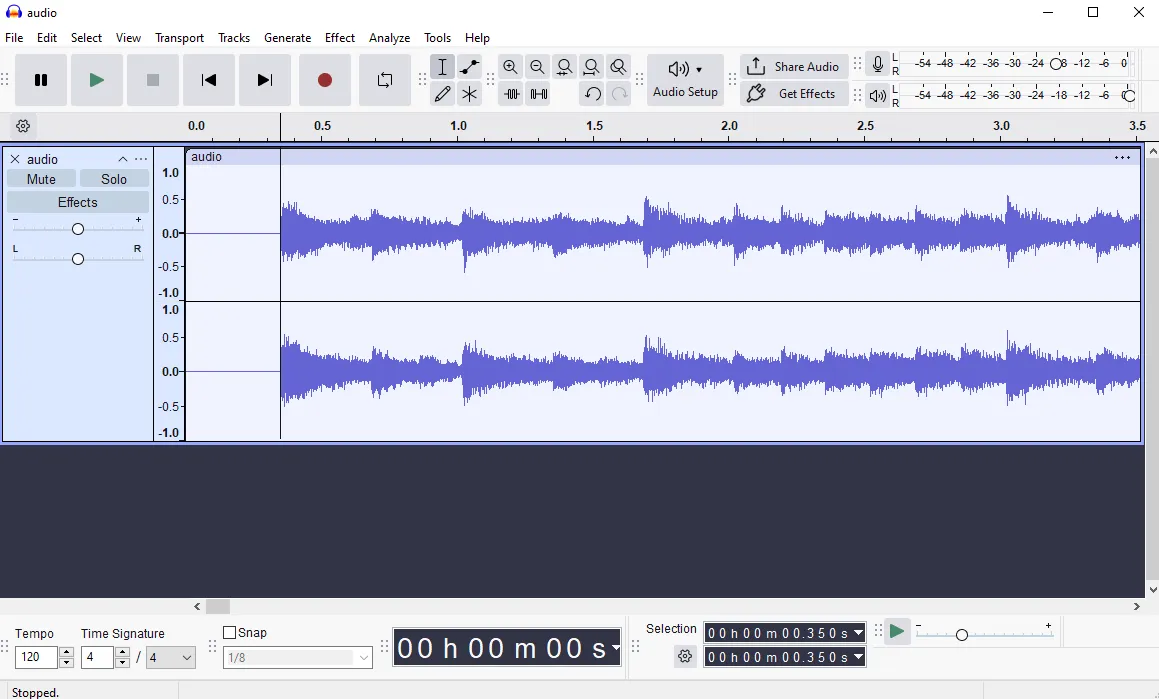The image size is (1159, 699).
Task: Open the Generate menu
Action: point(287,37)
